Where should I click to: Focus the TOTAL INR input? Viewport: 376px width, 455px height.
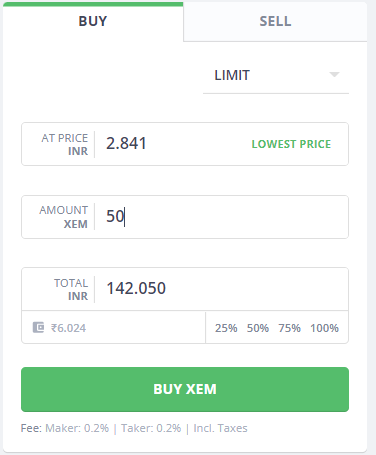pyautogui.click(x=223, y=289)
